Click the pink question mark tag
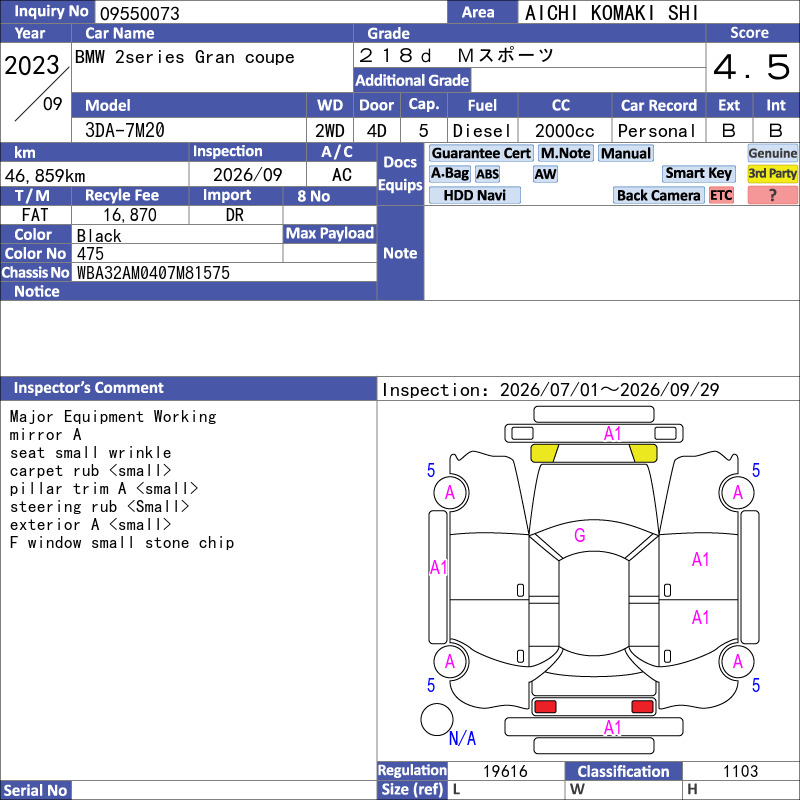Viewport: 800px width, 800px height. coord(772,195)
